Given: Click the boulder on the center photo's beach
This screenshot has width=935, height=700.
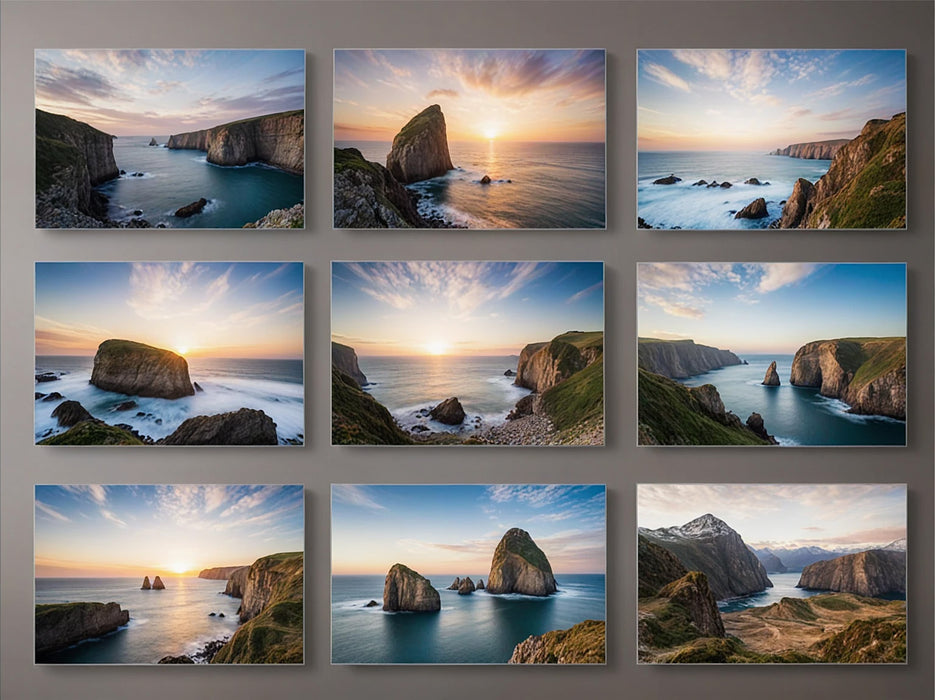Looking at the screenshot, I should [447, 411].
